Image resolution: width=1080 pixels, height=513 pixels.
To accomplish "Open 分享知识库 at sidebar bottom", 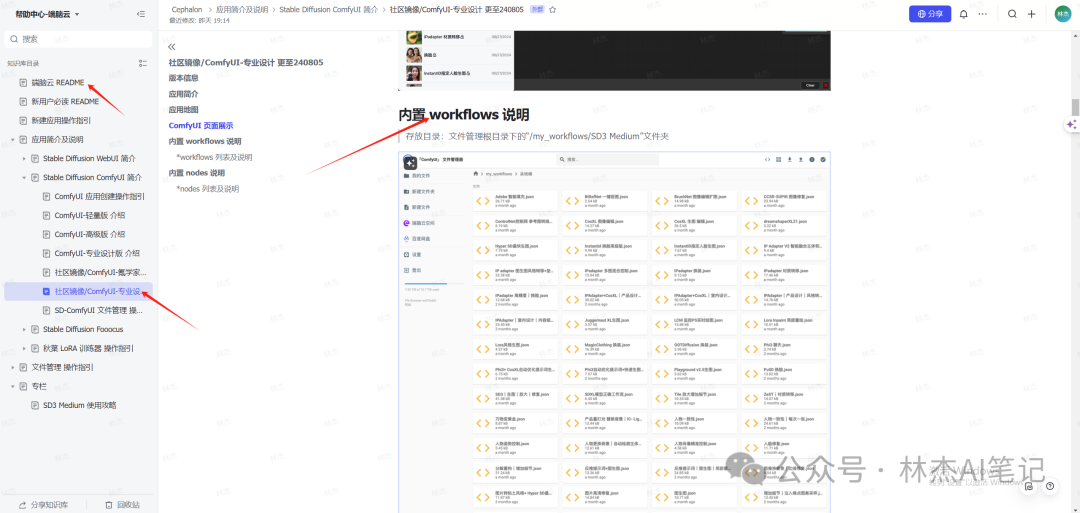I will [x=44, y=505].
